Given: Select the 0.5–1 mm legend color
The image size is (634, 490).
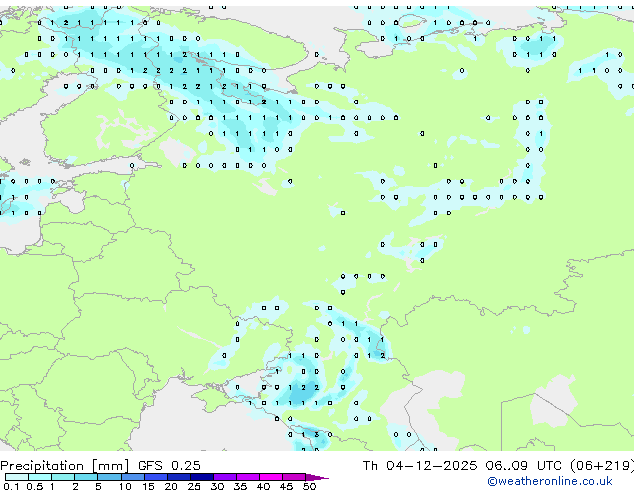Looking at the screenshot, I should click(40, 477).
